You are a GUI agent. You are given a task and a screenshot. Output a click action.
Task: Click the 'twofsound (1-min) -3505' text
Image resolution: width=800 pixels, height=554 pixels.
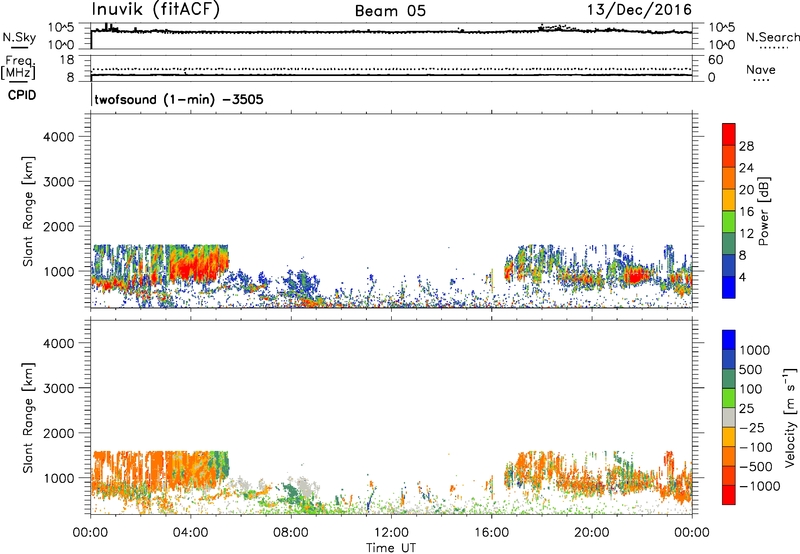(179, 99)
